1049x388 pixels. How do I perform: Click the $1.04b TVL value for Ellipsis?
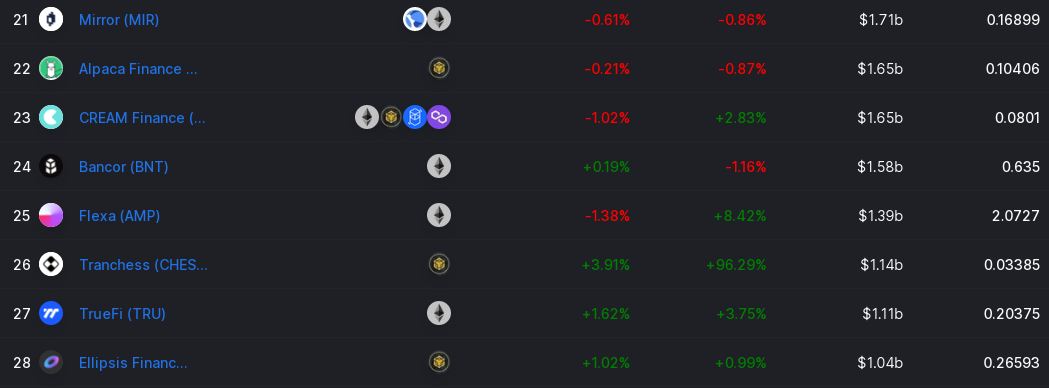coord(880,363)
